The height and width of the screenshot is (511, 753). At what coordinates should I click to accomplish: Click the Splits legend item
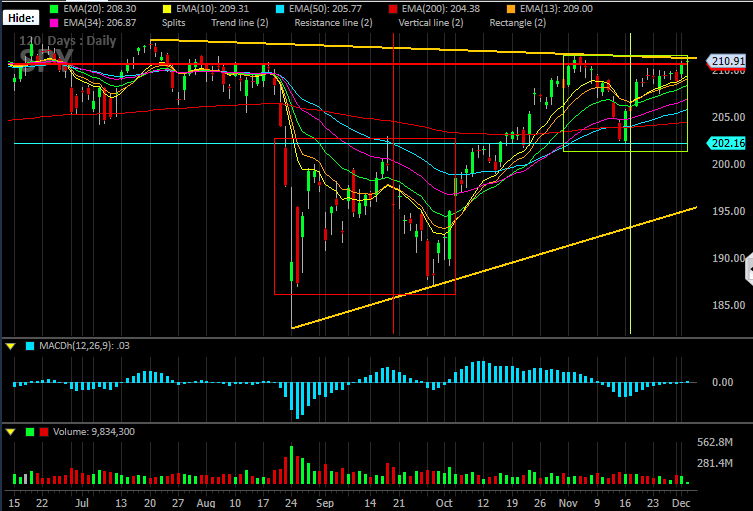point(173,23)
